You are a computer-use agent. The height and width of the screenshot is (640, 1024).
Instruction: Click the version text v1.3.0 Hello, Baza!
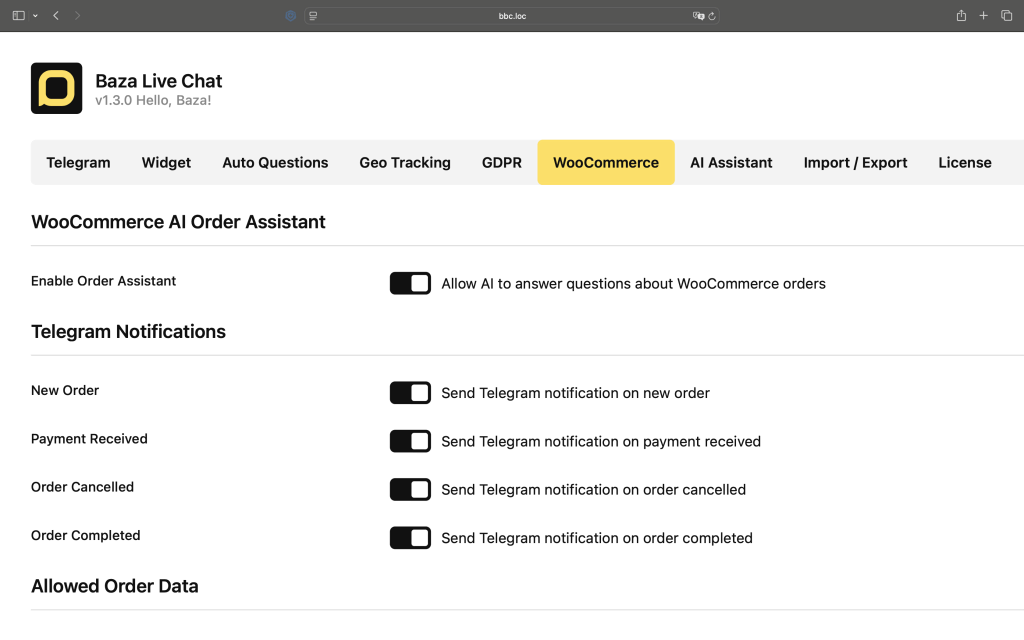153,101
